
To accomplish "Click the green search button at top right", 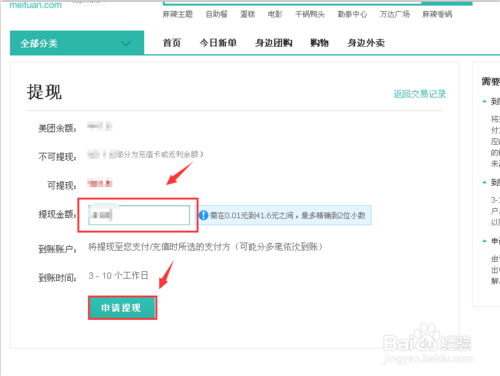I will coord(447,3).
